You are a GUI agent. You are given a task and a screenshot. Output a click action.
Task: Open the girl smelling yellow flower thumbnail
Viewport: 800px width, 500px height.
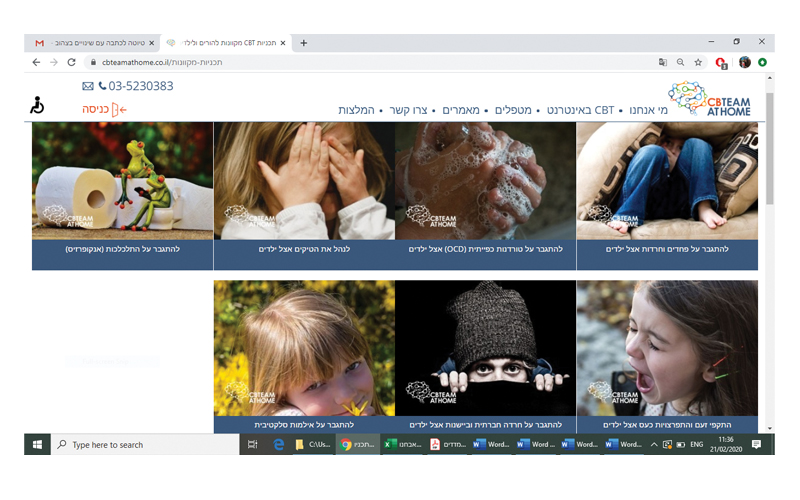pos(304,348)
